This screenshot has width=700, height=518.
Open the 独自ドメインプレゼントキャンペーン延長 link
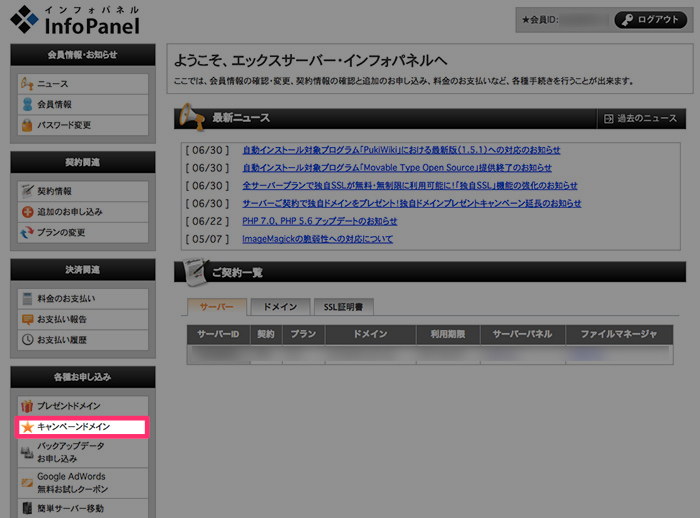pos(412,204)
